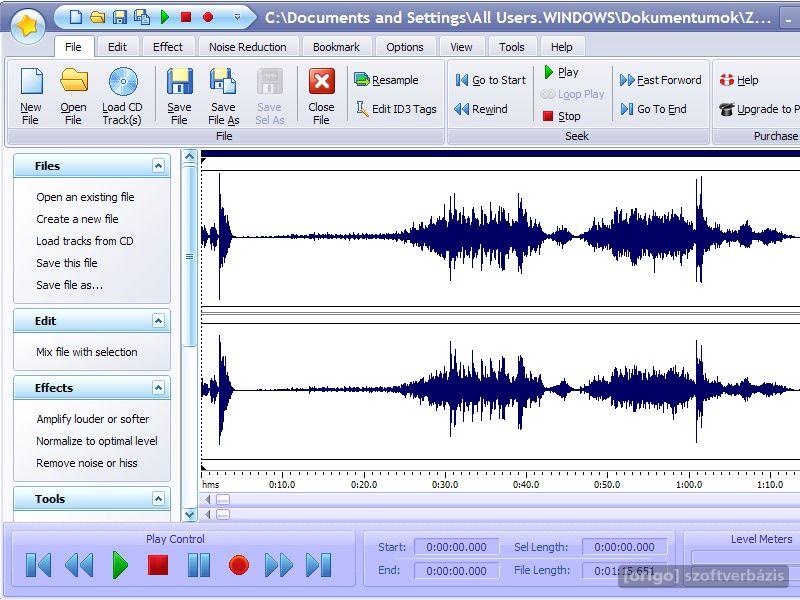Image resolution: width=800 pixels, height=600 pixels.
Task: Click 'Create a new file' link
Action: coord(78,219)
